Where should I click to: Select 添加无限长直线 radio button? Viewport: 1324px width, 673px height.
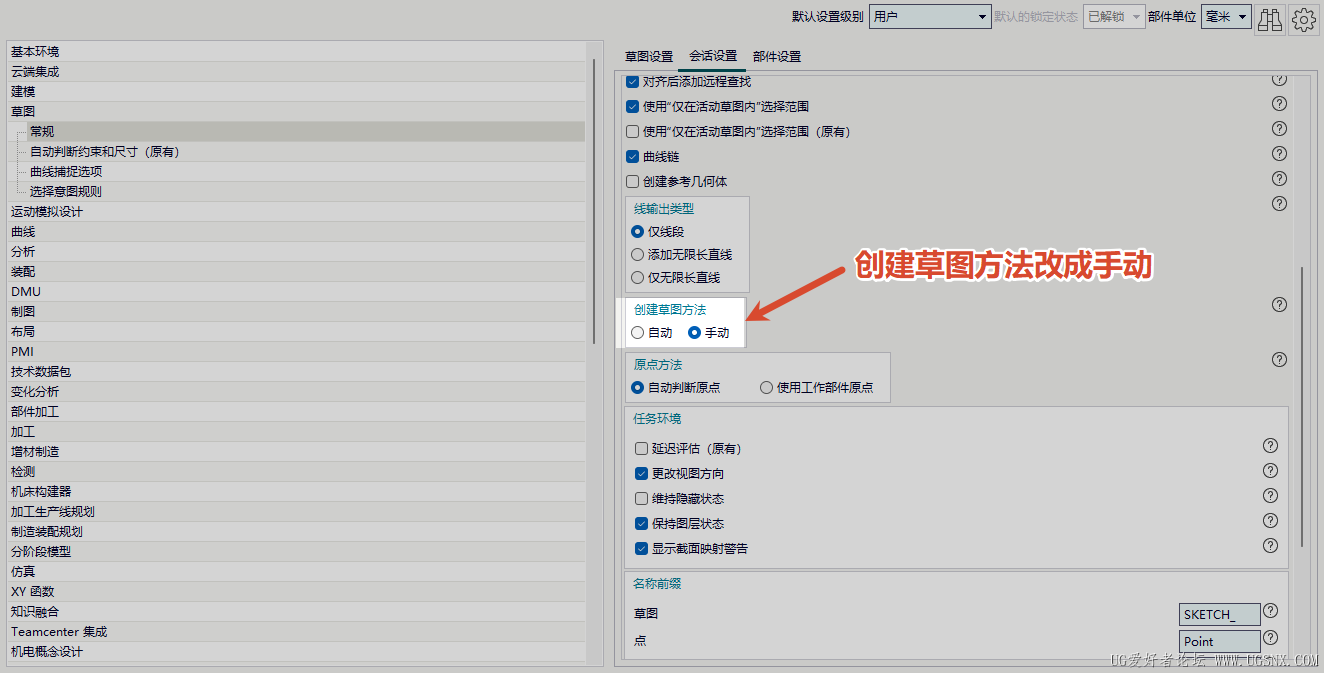coord(637,254)
